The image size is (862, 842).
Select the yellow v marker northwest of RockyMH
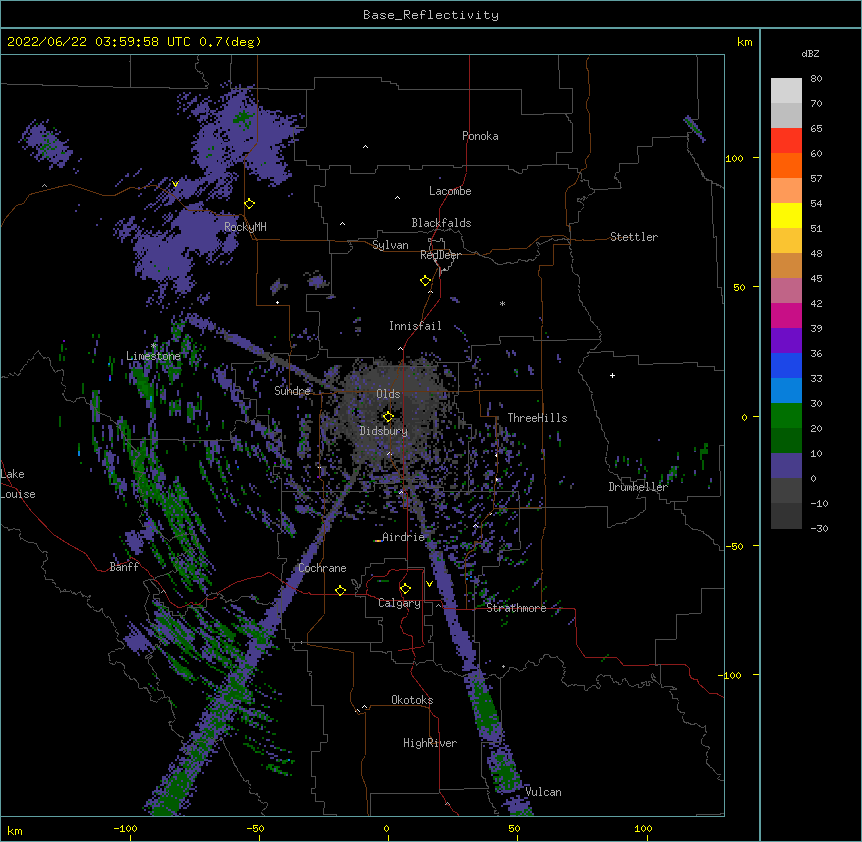pos(175,184)
